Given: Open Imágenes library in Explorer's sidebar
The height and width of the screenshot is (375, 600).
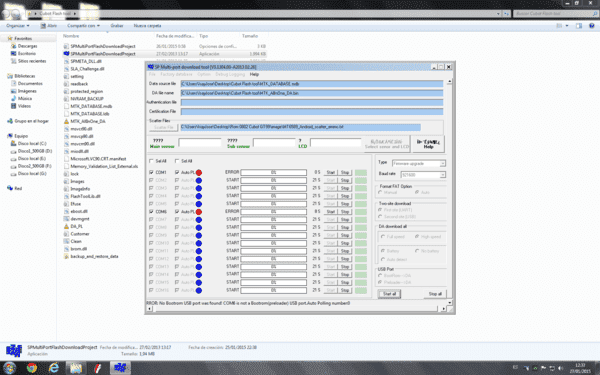Looking at the screenshot, I should (27, 91).
